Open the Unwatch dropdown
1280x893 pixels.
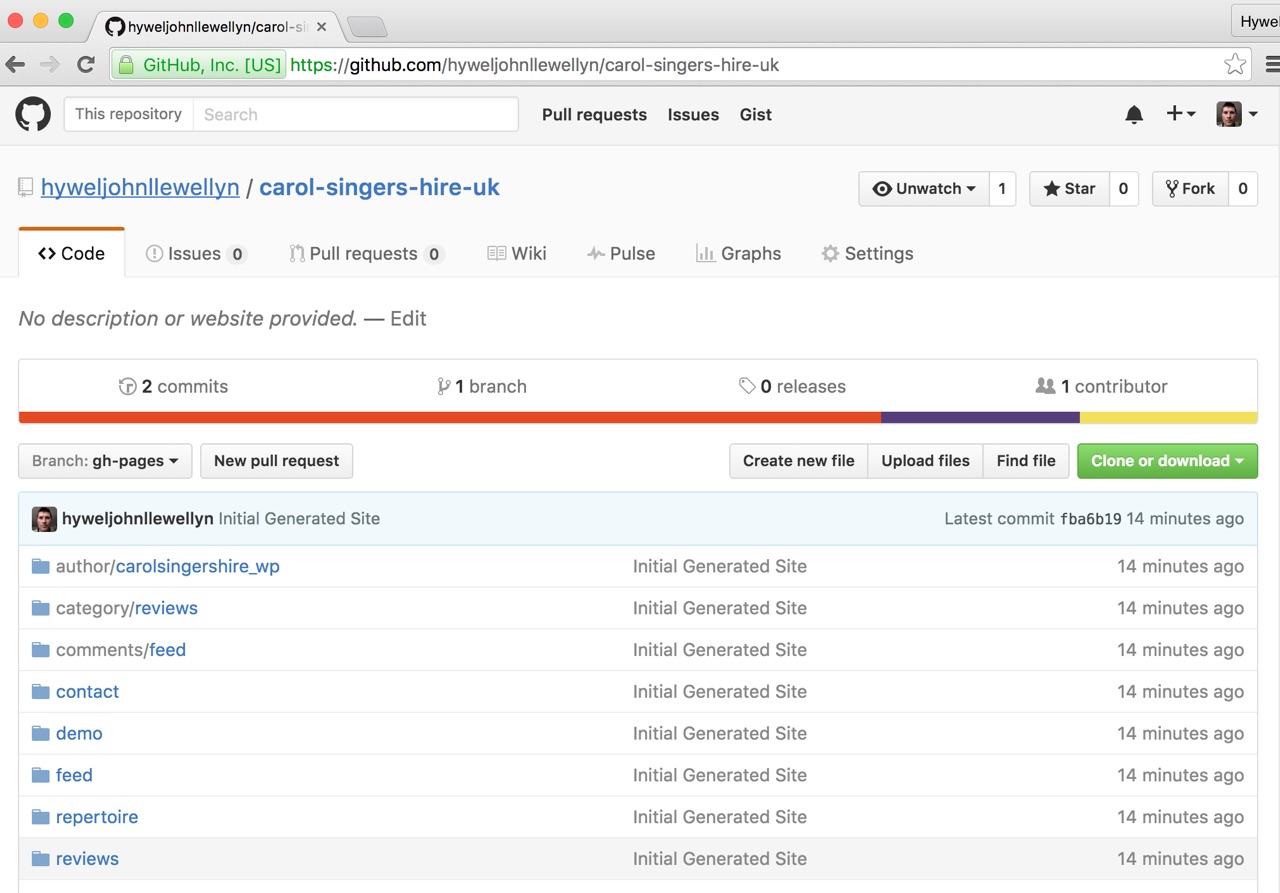point(924,188)
